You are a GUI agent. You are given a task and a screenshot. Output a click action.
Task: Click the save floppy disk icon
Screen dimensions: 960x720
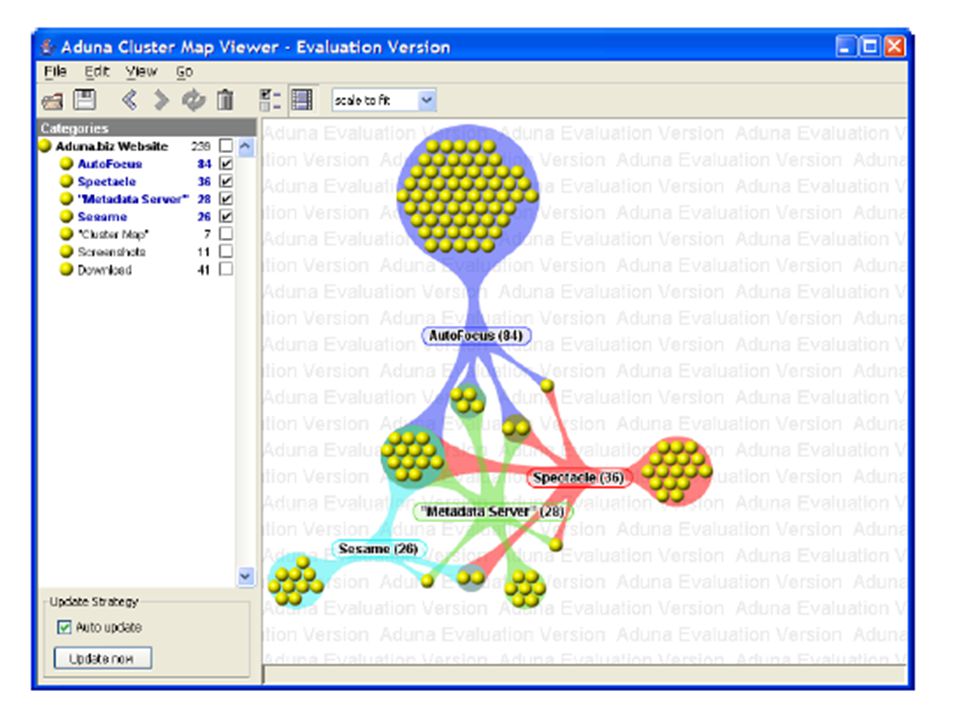84,99
